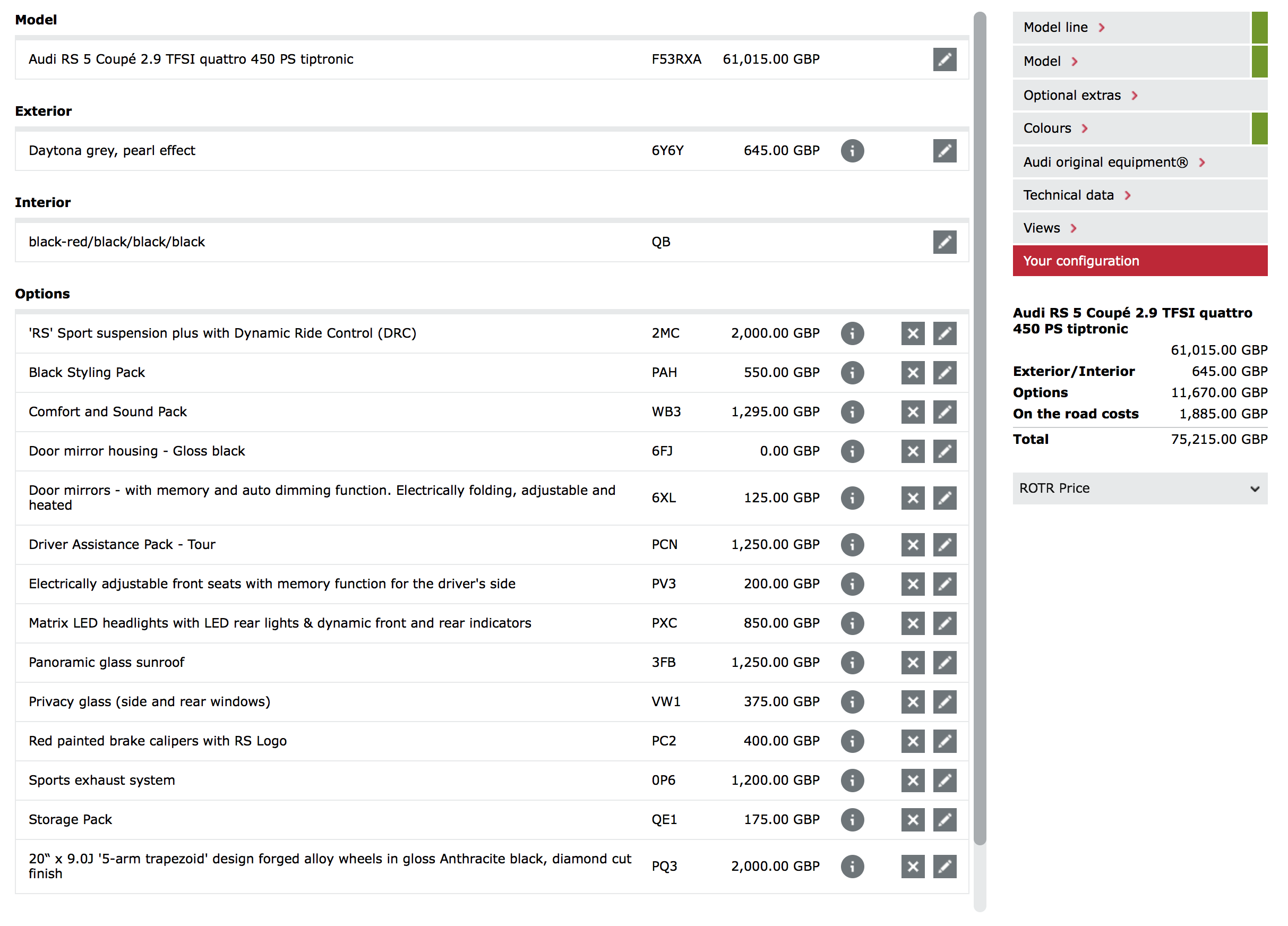Screen dimensions: 1288x926
Task: Remove the Matrix LED headlights option
Action: (x=913, y=623)
